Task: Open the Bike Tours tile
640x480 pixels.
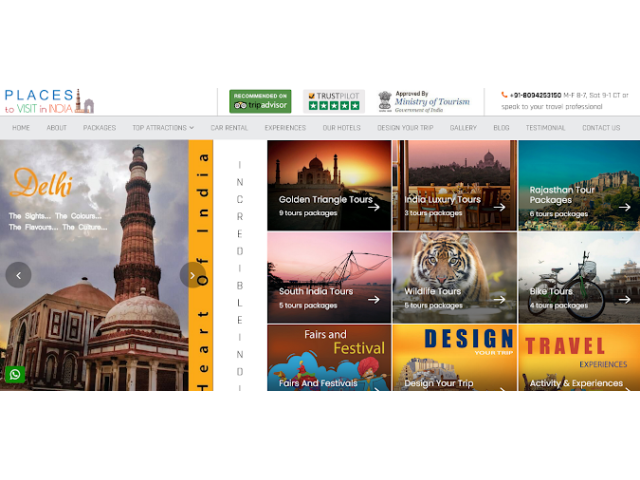Action: pyautogui.click(x=578, y=277)
